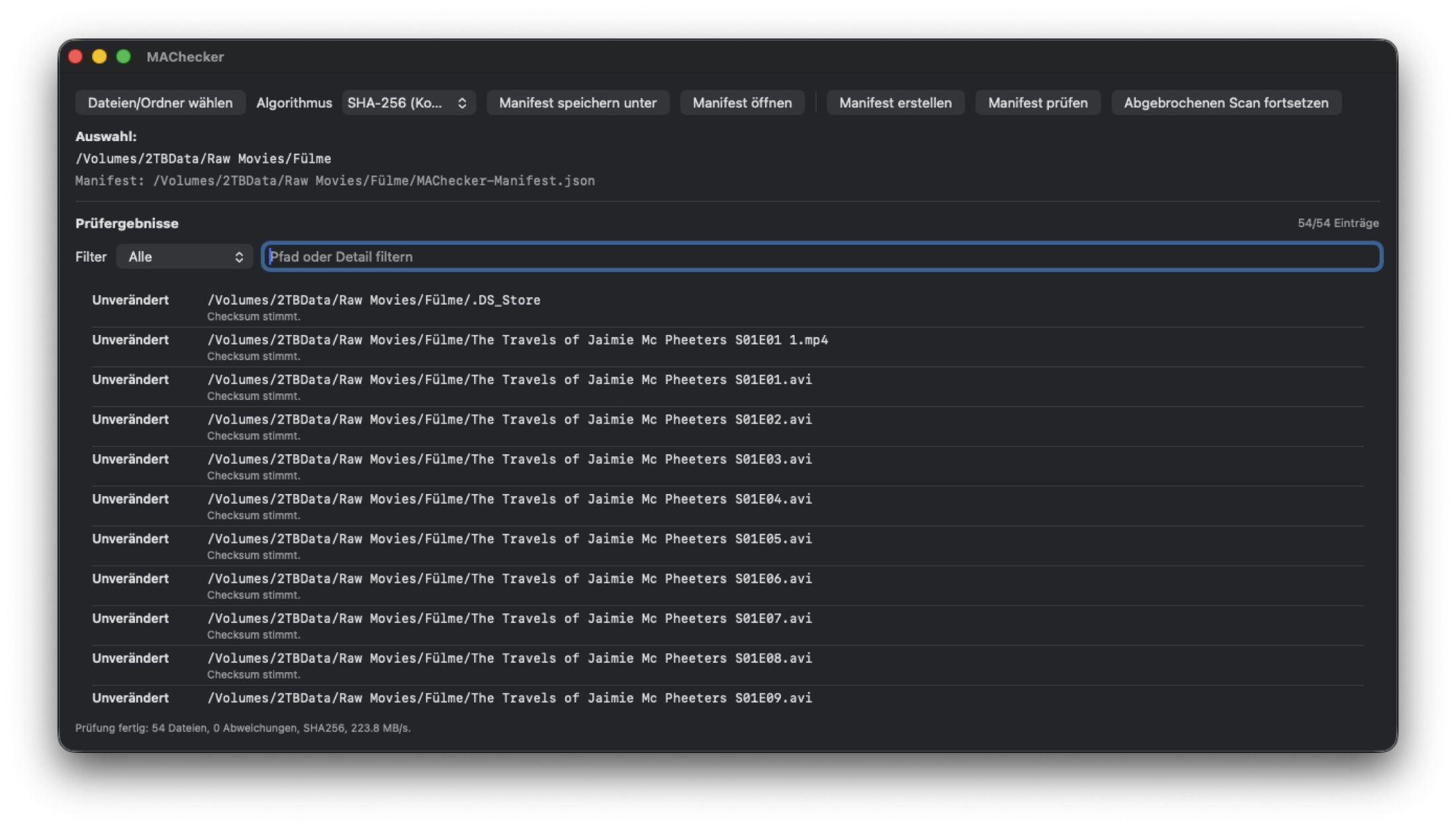Click the 54/54 Einträge counter
Screen dimensions: 1456x829
(x=1338, y=223)
